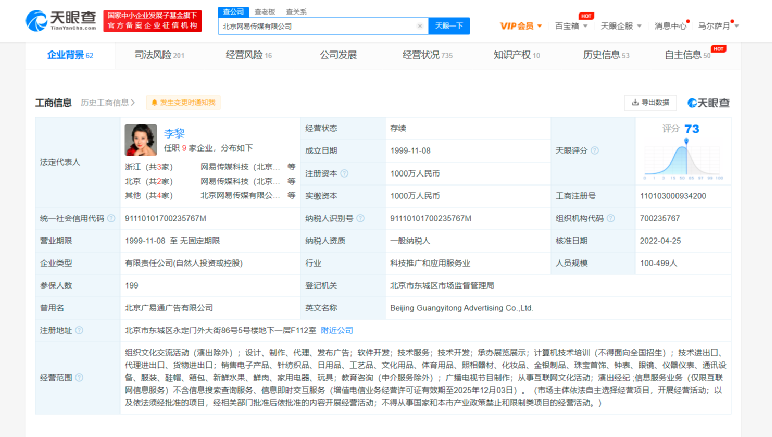Open the 马尔萨月 user account dropdown

coord(718,26)
